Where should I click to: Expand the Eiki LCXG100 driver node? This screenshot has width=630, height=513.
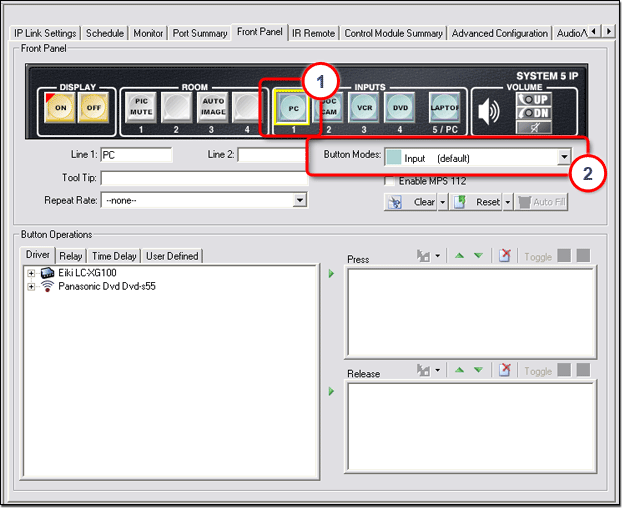(31, 273)
